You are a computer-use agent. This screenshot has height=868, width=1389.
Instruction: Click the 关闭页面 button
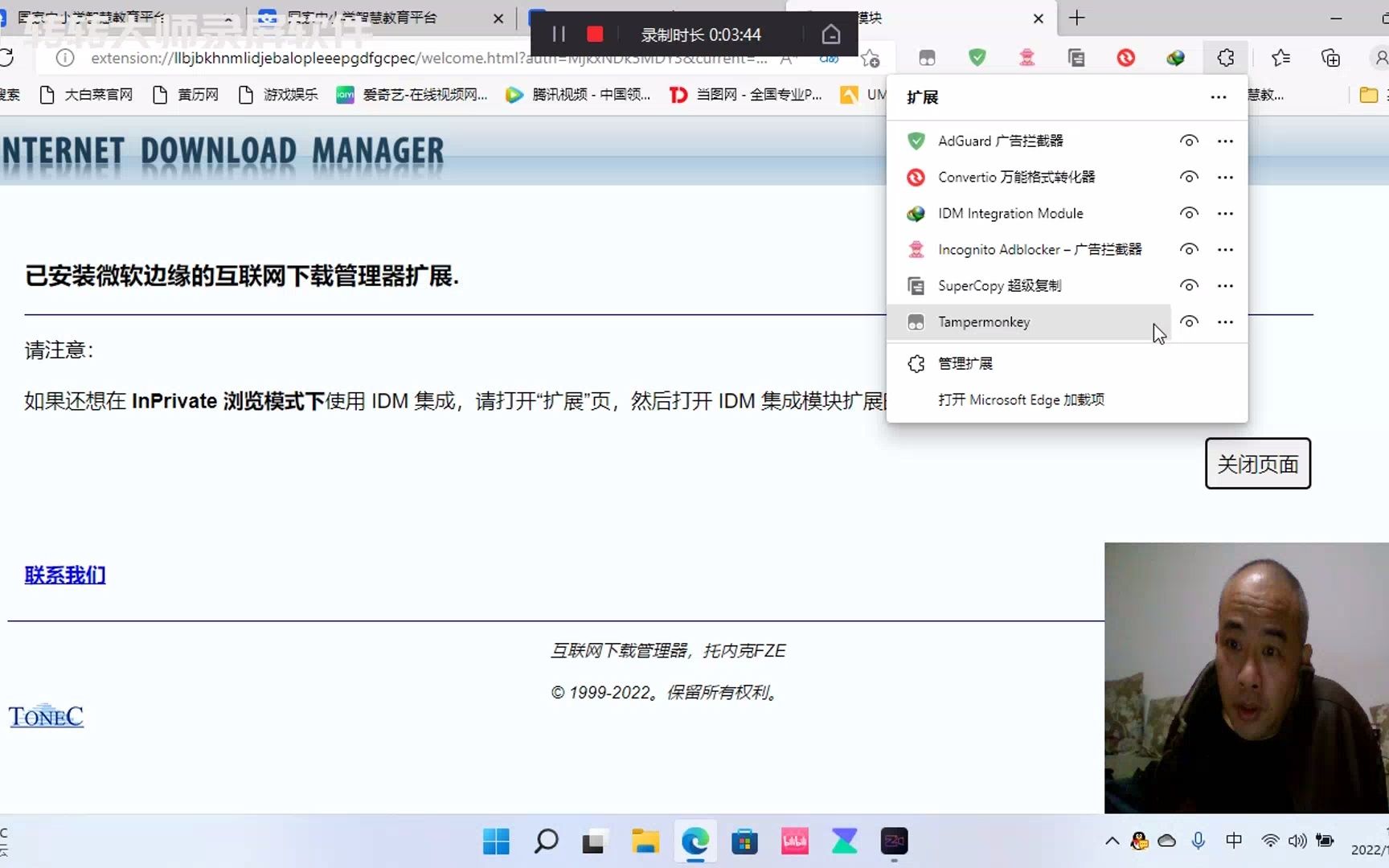coord(1258,464)
